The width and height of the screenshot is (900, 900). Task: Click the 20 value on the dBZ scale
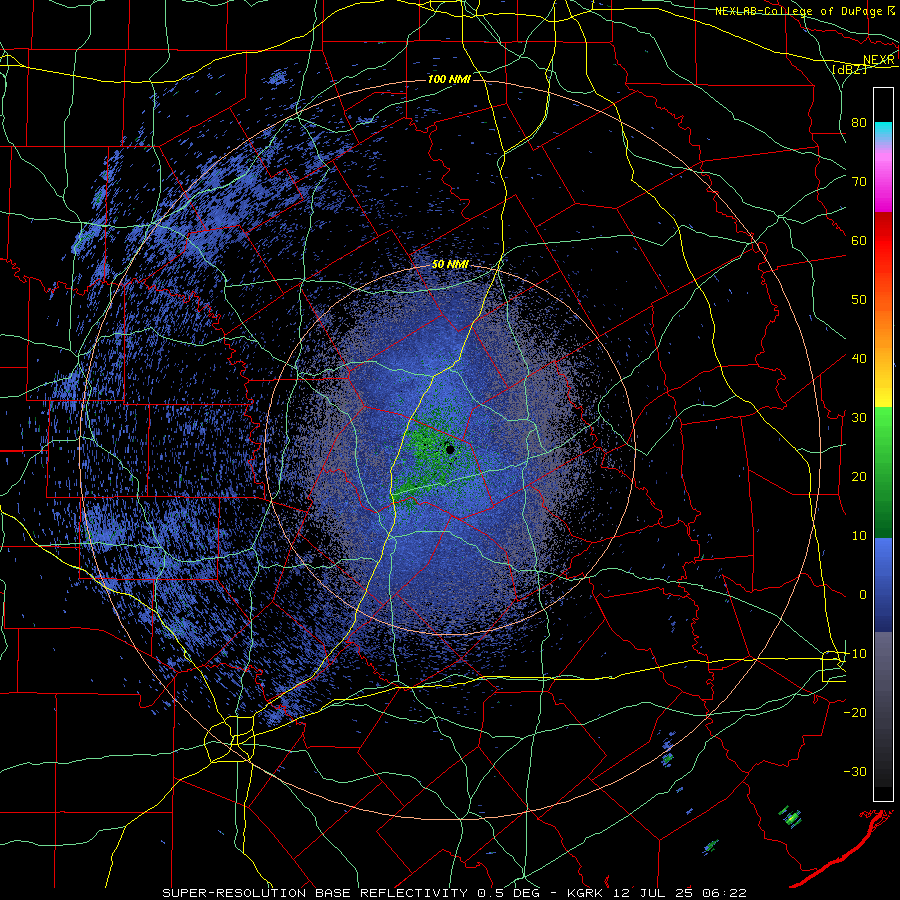tap(859, 476)
